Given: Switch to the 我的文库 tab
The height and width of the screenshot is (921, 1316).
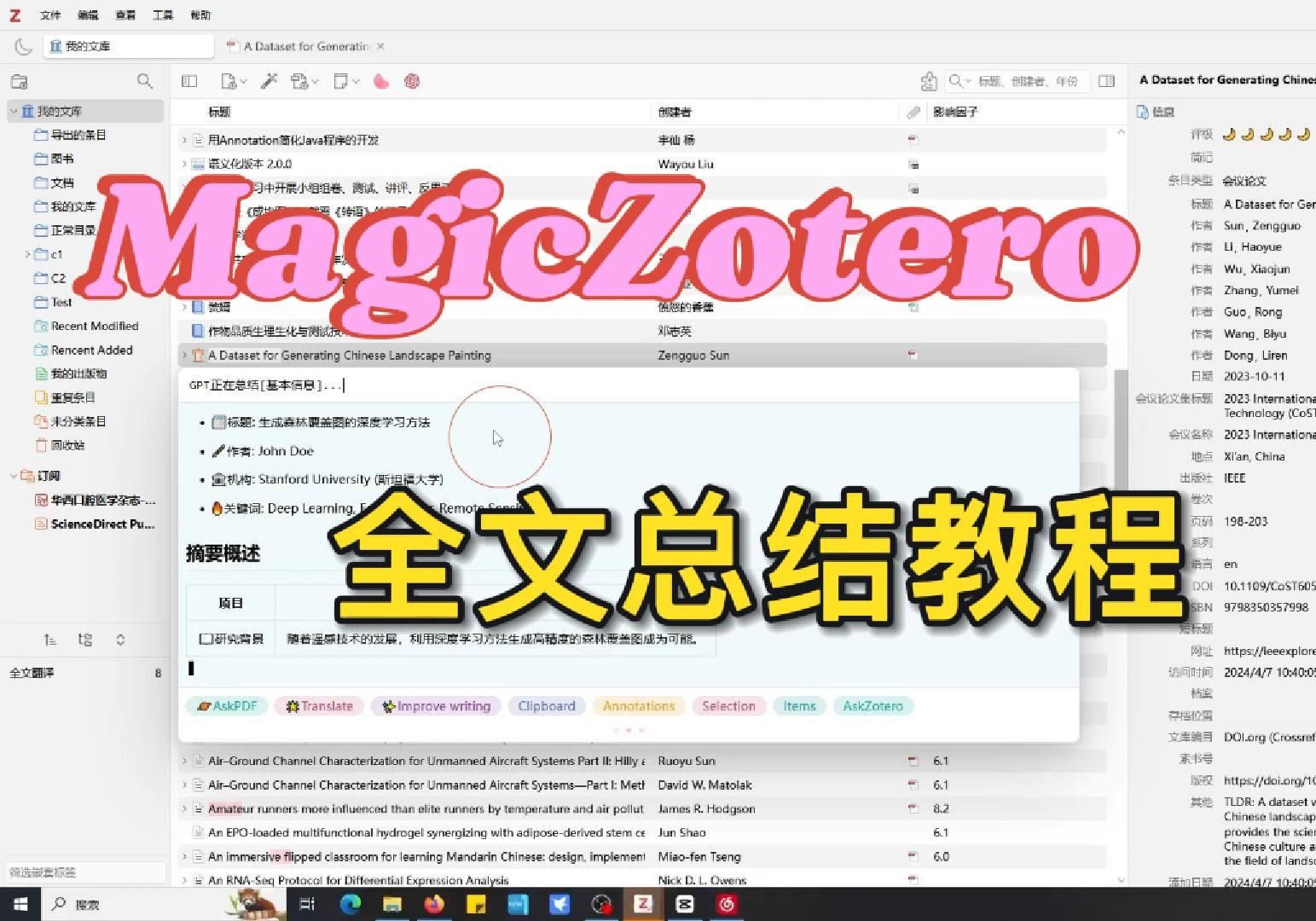Looking at the screenshot, I should point(129,46).
